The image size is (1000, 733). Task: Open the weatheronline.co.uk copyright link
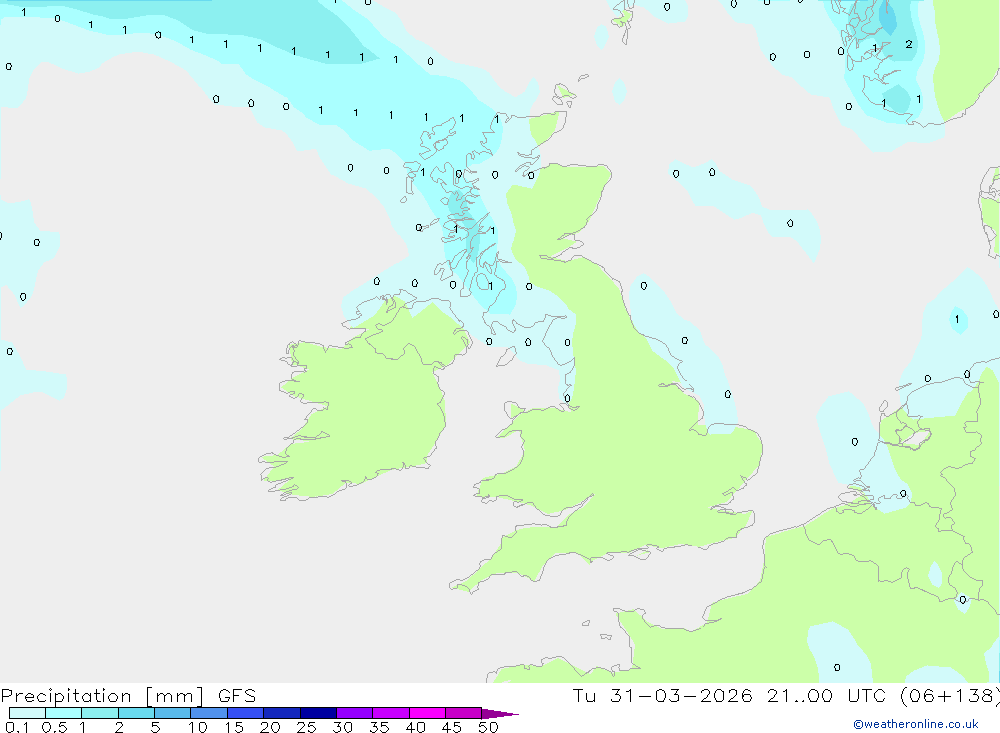[915, 724]
